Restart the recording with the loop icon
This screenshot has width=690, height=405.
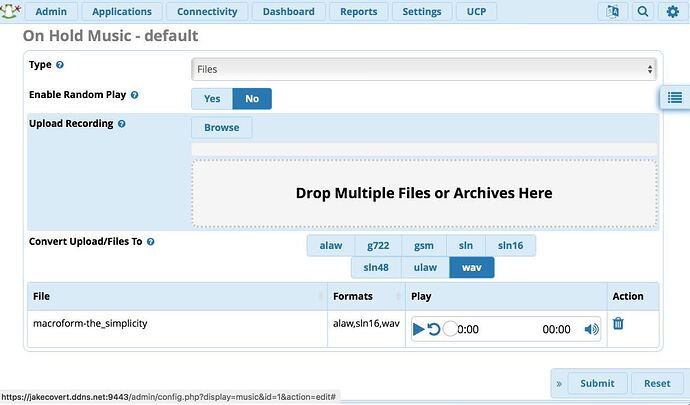point(434,329)
